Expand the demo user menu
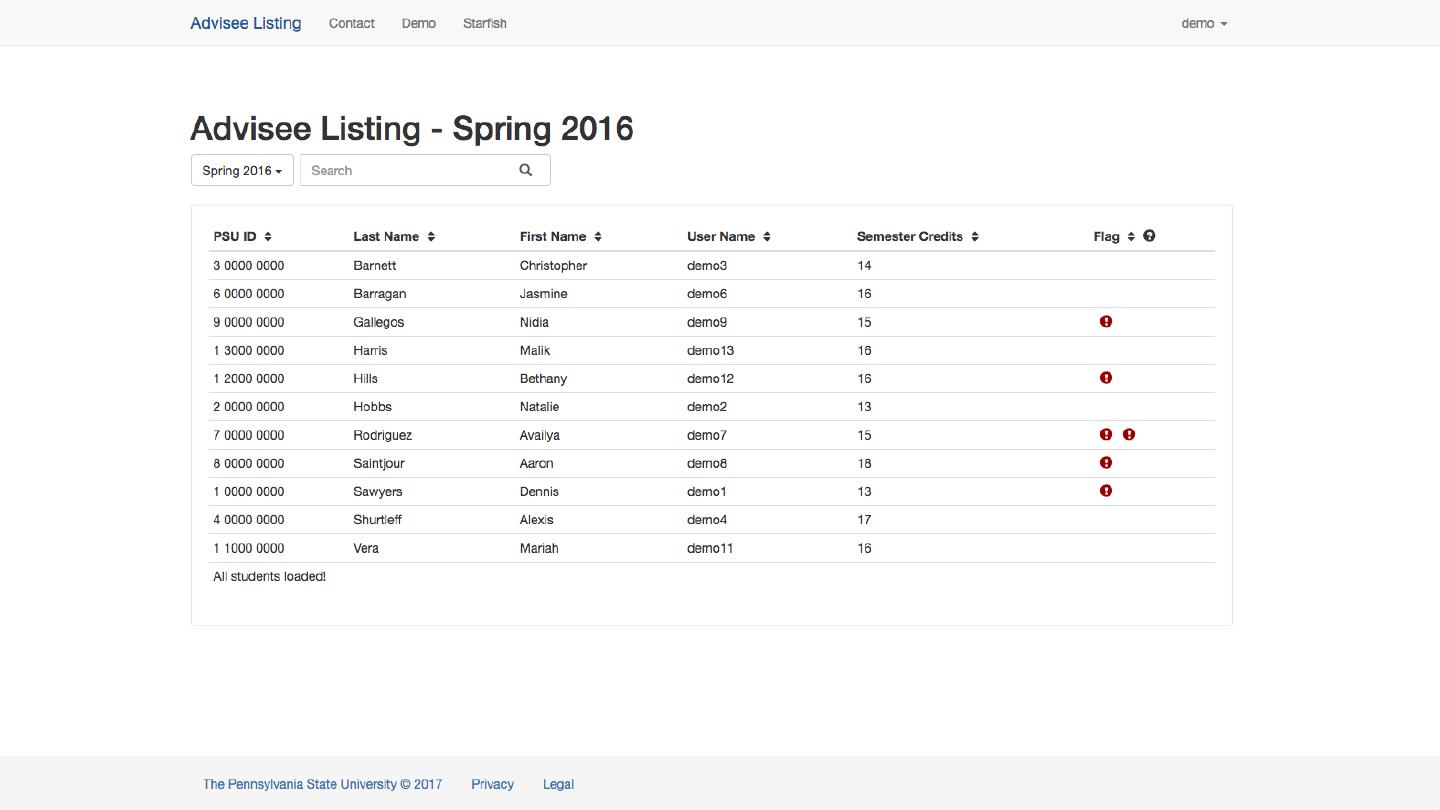The image size is (1440, 810). 1203,23
